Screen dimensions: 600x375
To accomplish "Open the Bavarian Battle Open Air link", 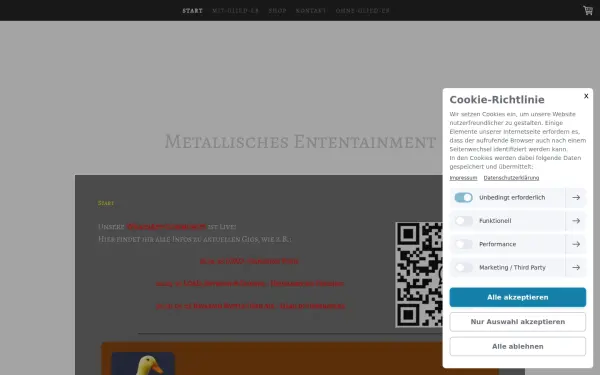I will pos(250,306).
